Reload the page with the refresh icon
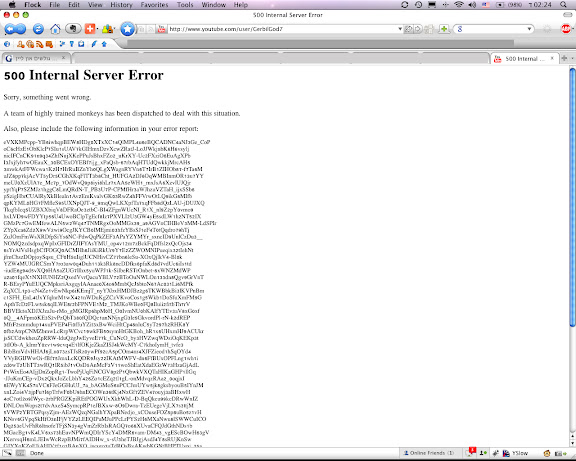 (38, 29)
